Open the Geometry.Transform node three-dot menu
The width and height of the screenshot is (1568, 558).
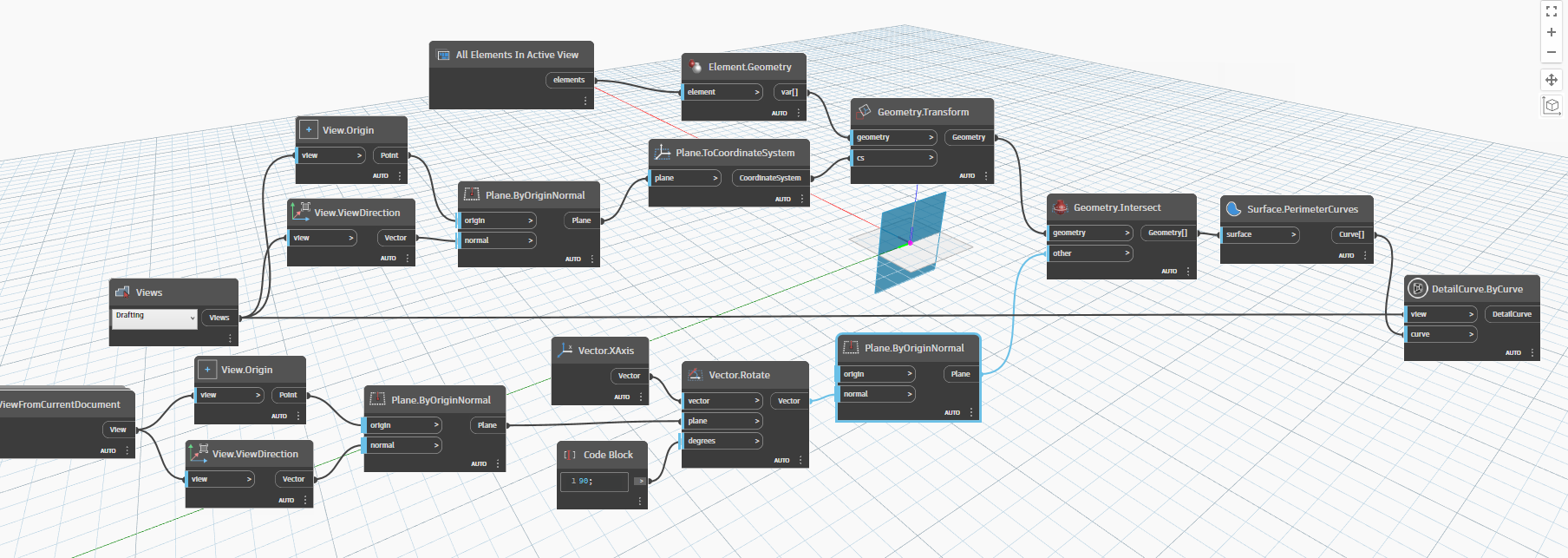tap(986, 176)
